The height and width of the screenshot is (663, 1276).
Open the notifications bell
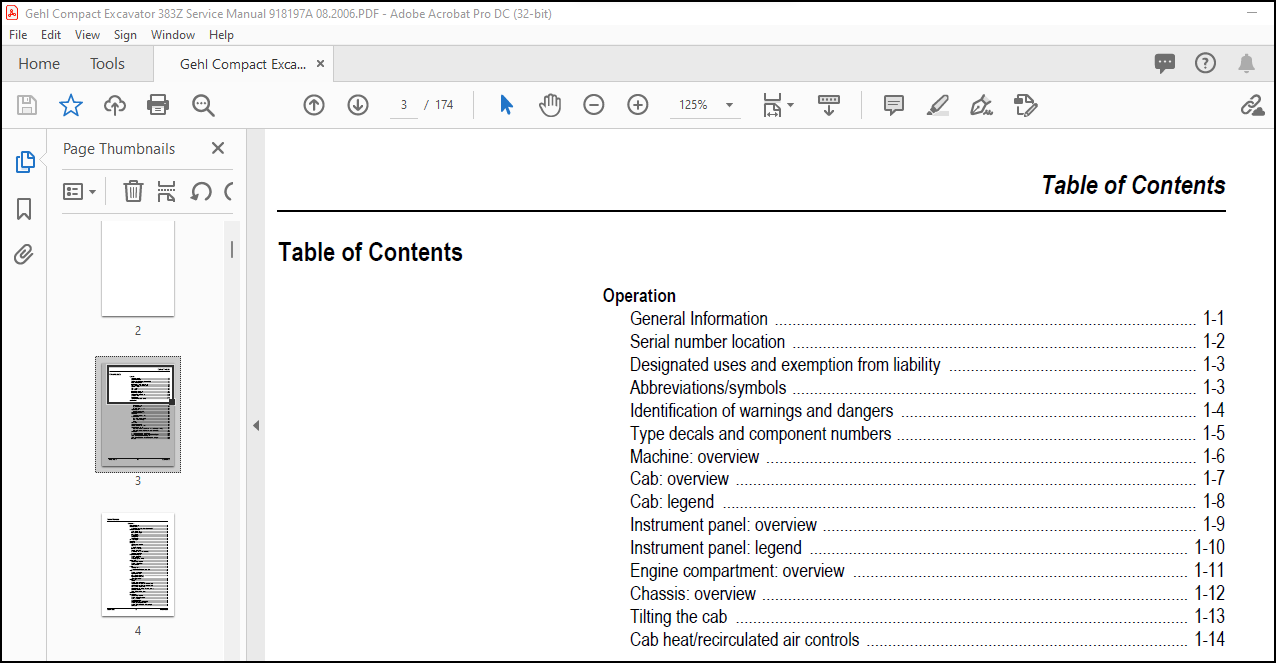pos(1246,63)
